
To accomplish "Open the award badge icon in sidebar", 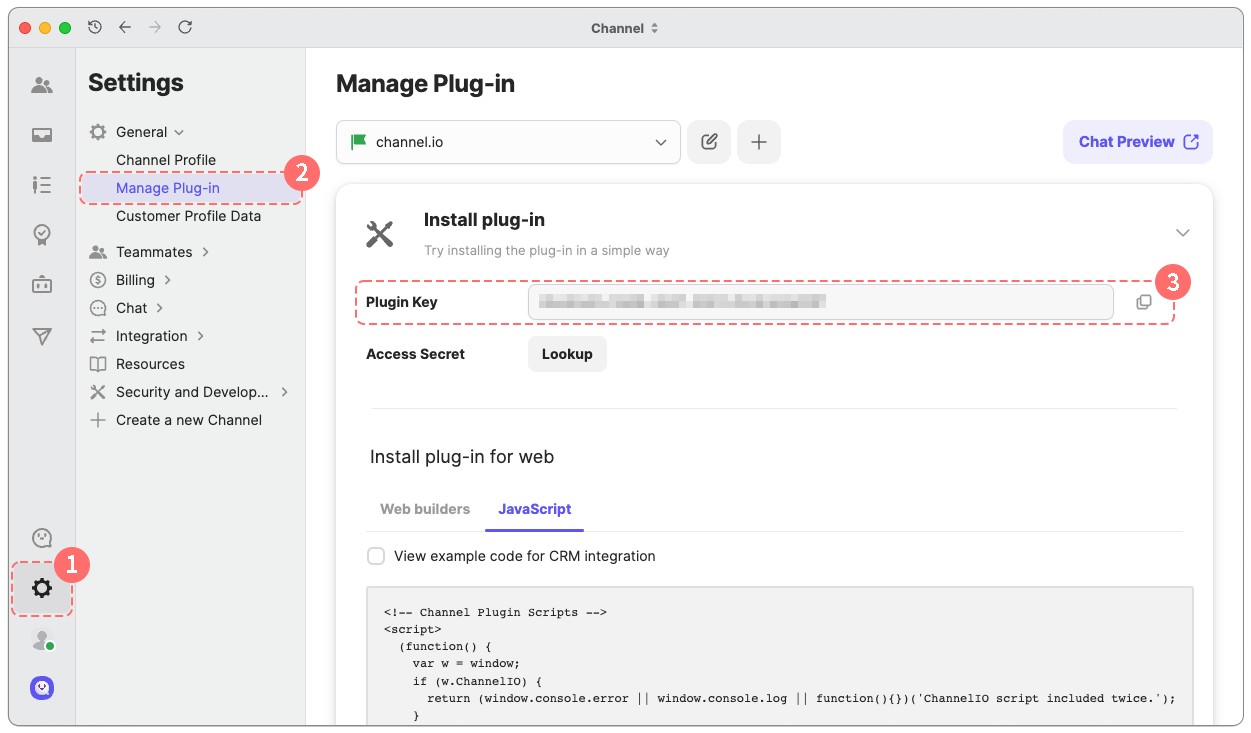I will click(42, 235).
